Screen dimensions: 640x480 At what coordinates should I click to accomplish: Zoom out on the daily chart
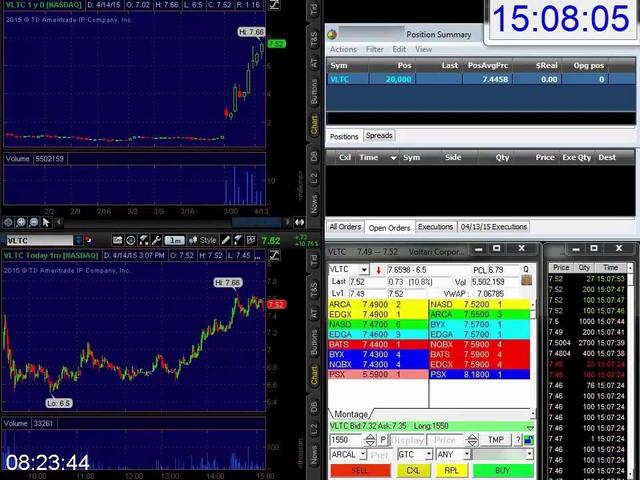point(34,222)
